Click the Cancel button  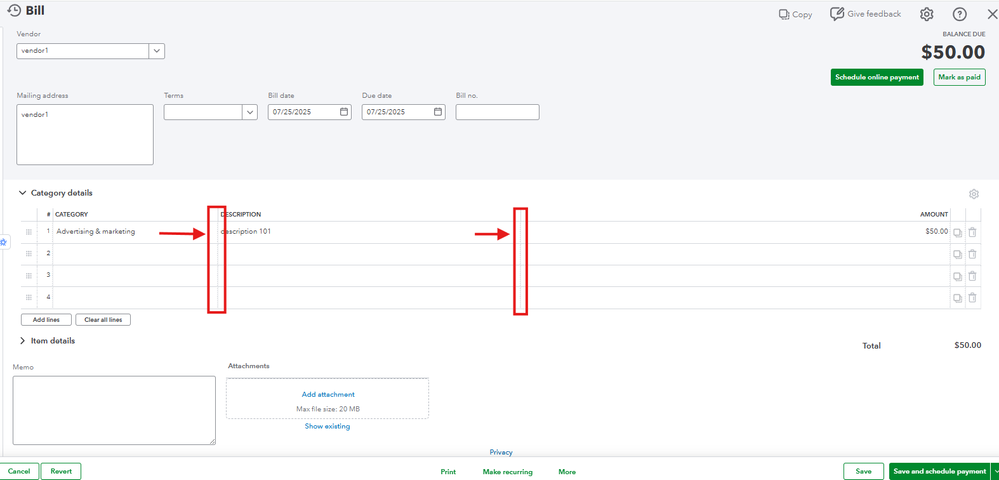point(19,472)
